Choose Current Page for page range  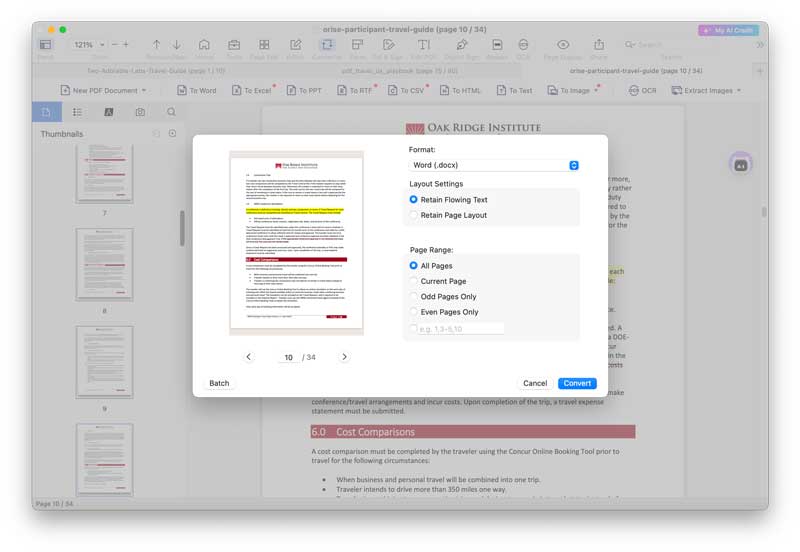coord(414,281)
